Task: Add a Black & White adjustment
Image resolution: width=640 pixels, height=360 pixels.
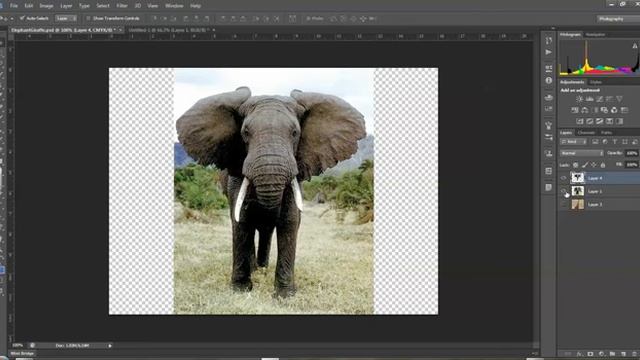Action: coord(596,110)
